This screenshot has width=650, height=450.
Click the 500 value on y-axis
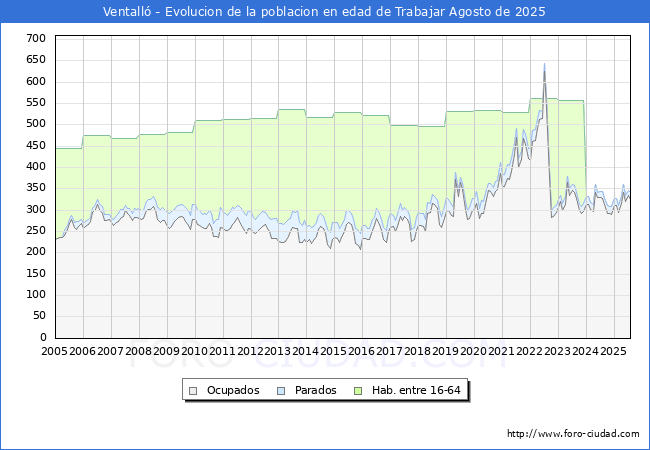[x=36, y=124]
